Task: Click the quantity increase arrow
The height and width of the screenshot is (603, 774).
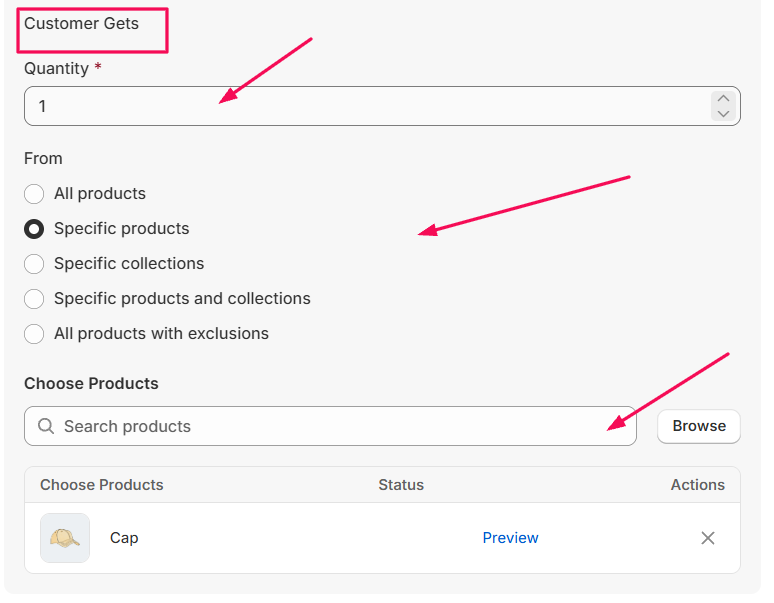Action: [x=723, y=99]
